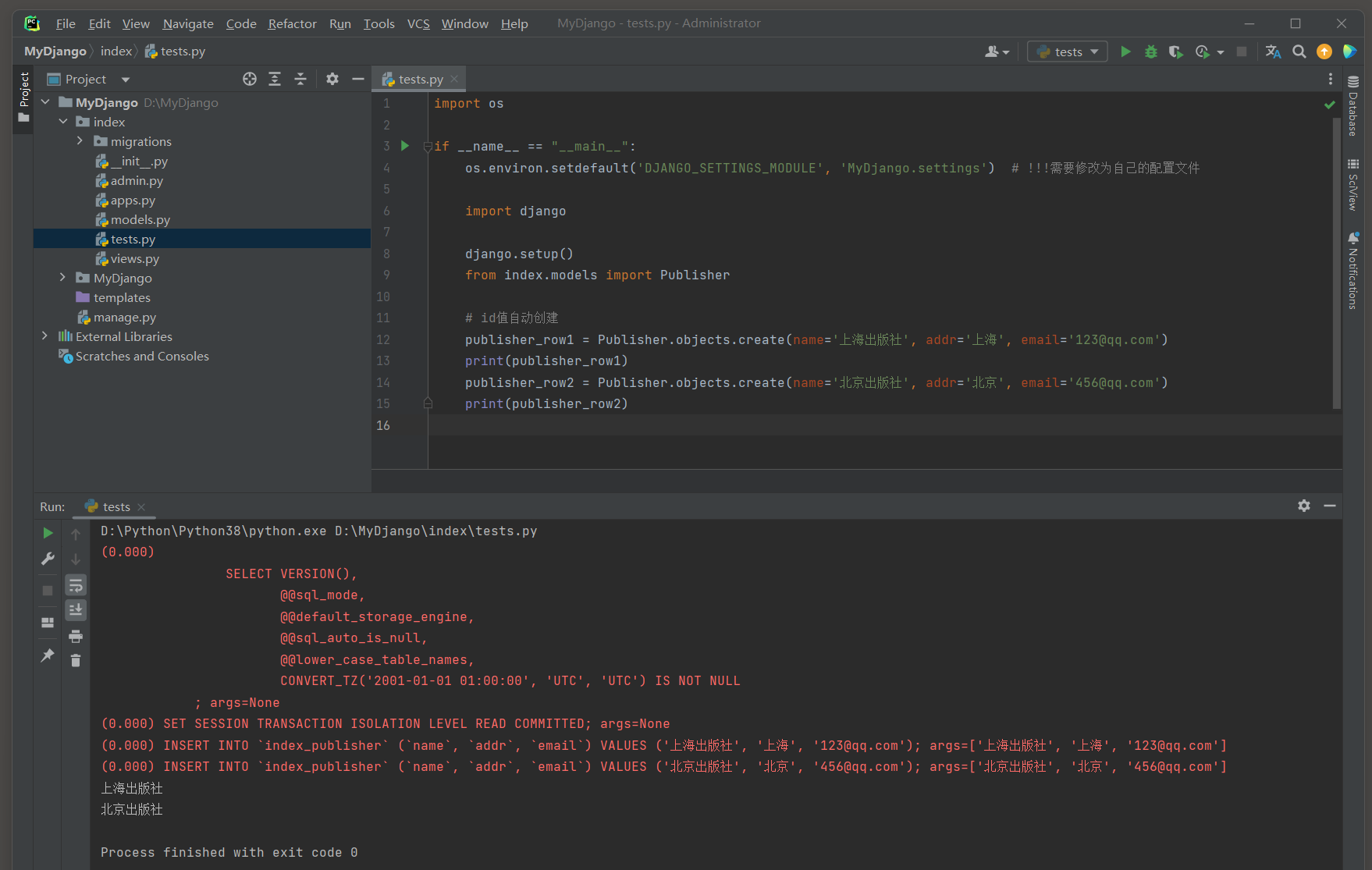The height and width of the screenshot is (870, 1372).
Task: Open models.py in the project tree
Action: point(140,219)
